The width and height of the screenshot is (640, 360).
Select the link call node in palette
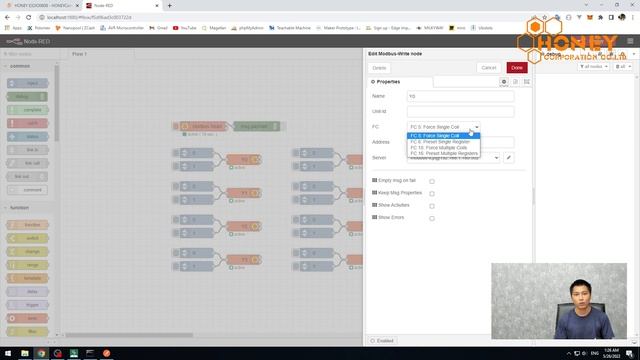(x=28, y=163)
